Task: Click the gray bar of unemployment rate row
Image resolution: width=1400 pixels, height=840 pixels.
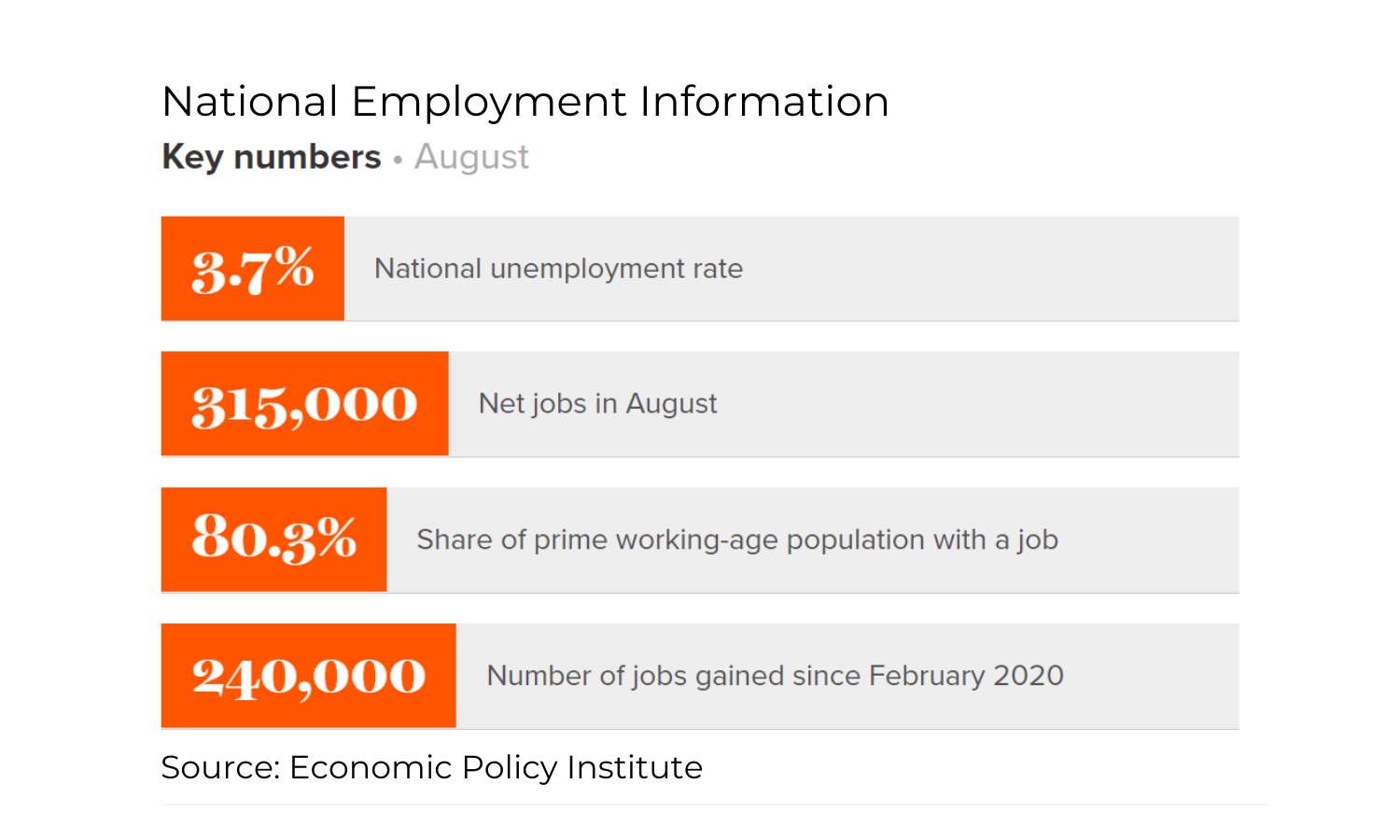Action: [791, 269]
